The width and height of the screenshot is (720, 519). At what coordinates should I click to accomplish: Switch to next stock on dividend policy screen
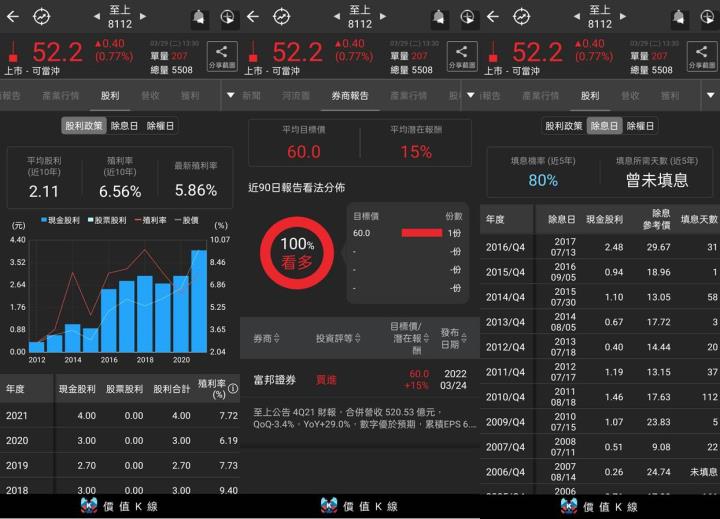tap(143, 16)
